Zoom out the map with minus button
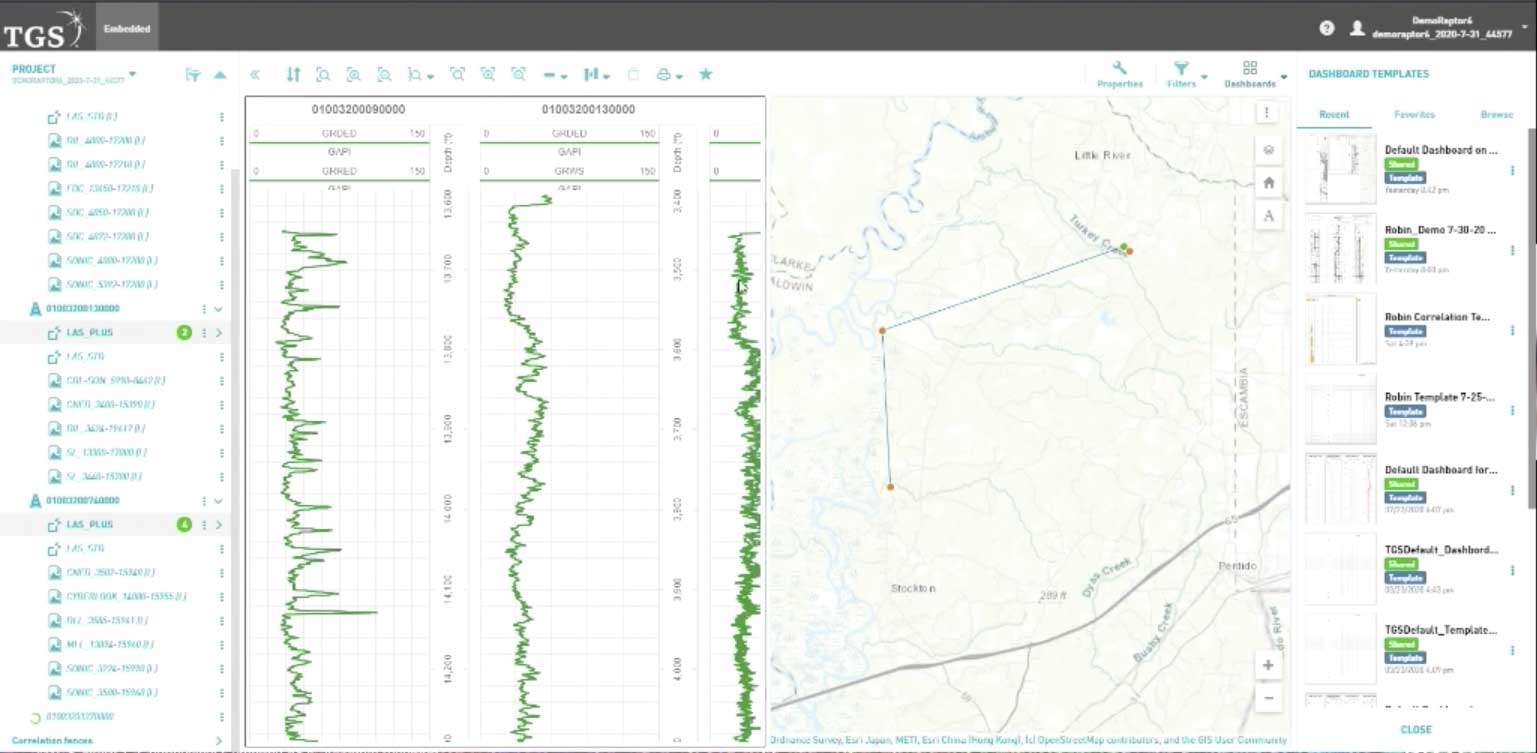1537x753 pixels. coord(1268,697)
